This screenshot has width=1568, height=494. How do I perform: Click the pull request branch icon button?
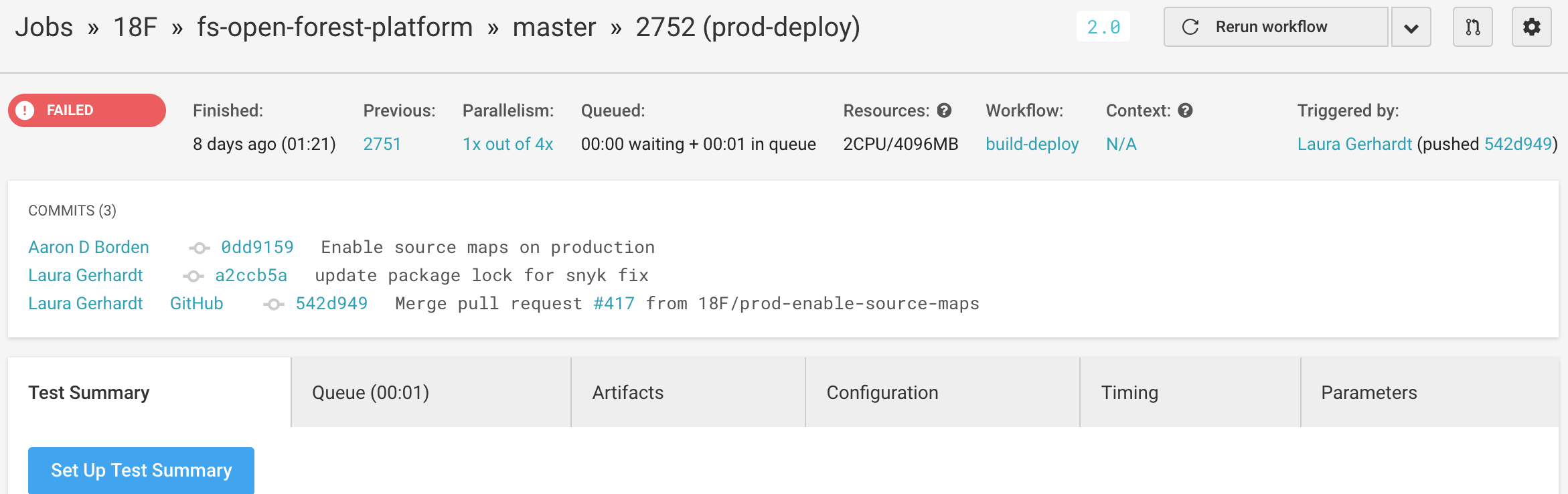(1472, 27)
